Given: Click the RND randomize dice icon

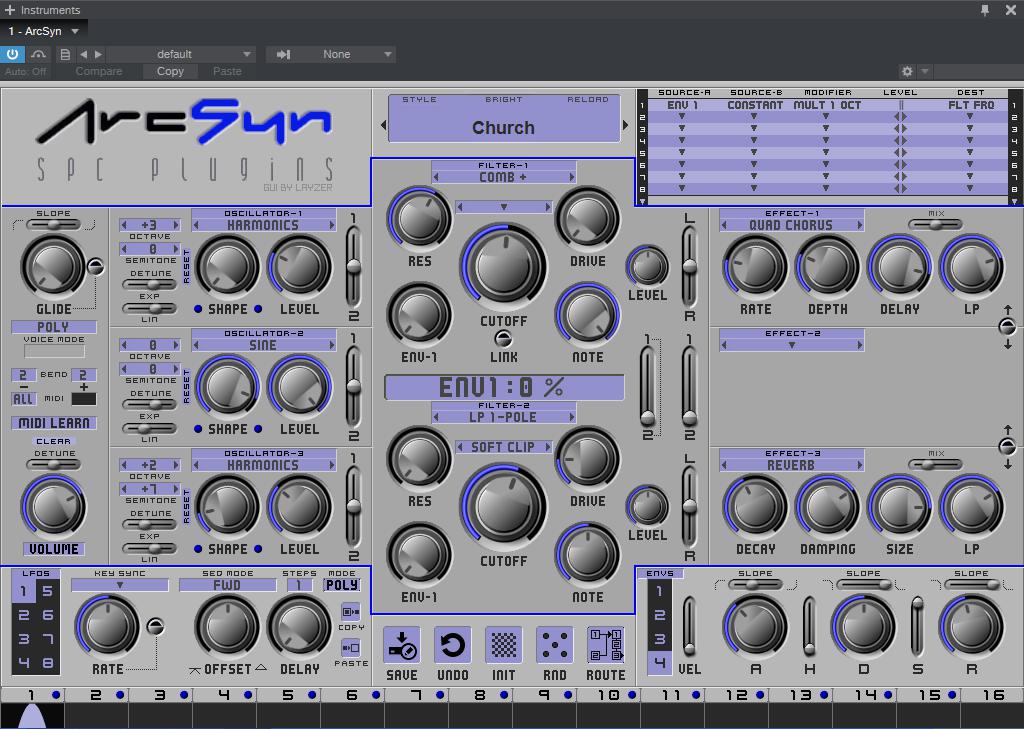Looking at the screenshot, I should click(554, 645).
